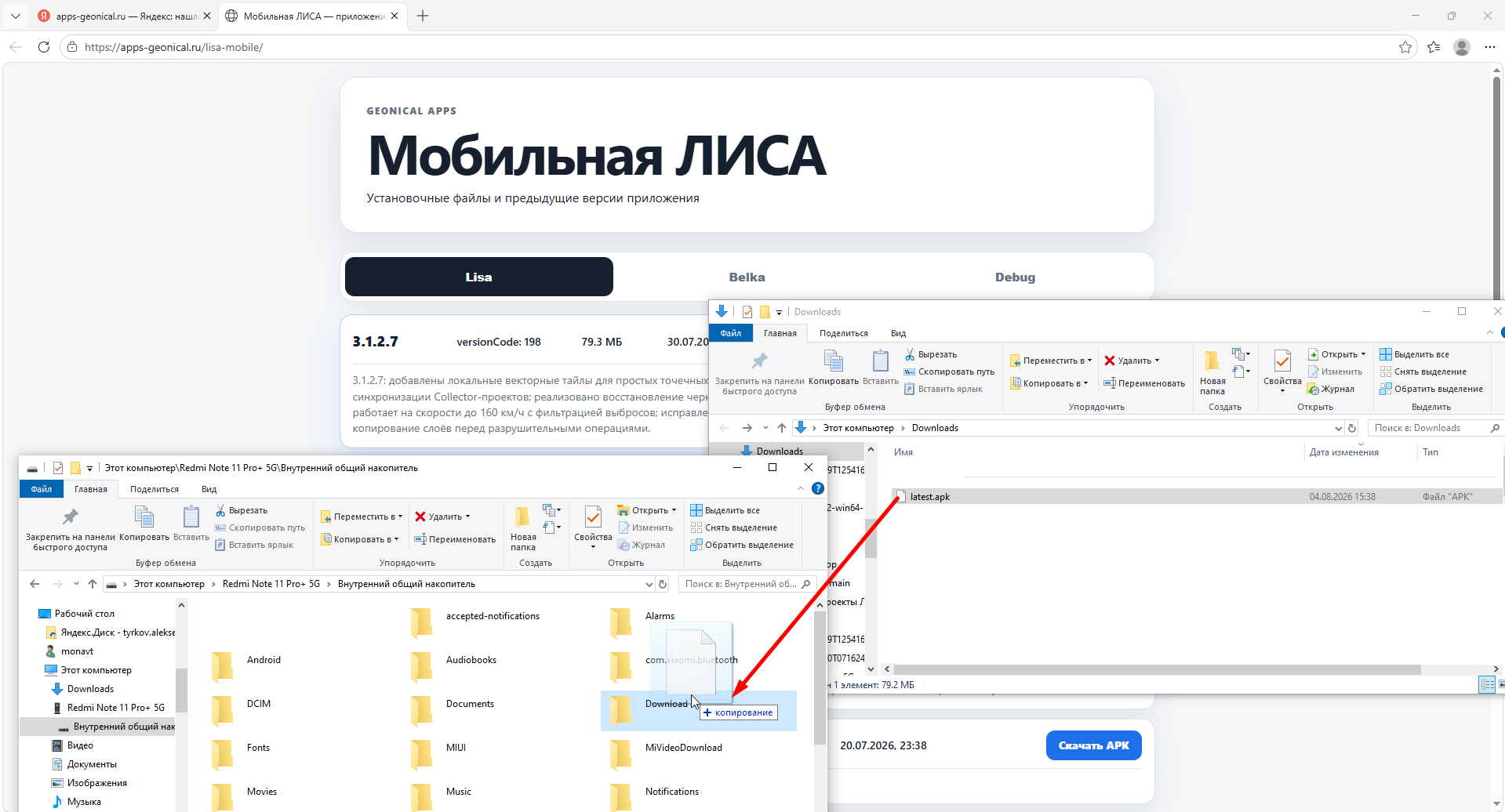Add page to favorites star icon
This screenshot has height=812, width=1505.
pyautogui.click(x=1405, y=47)
